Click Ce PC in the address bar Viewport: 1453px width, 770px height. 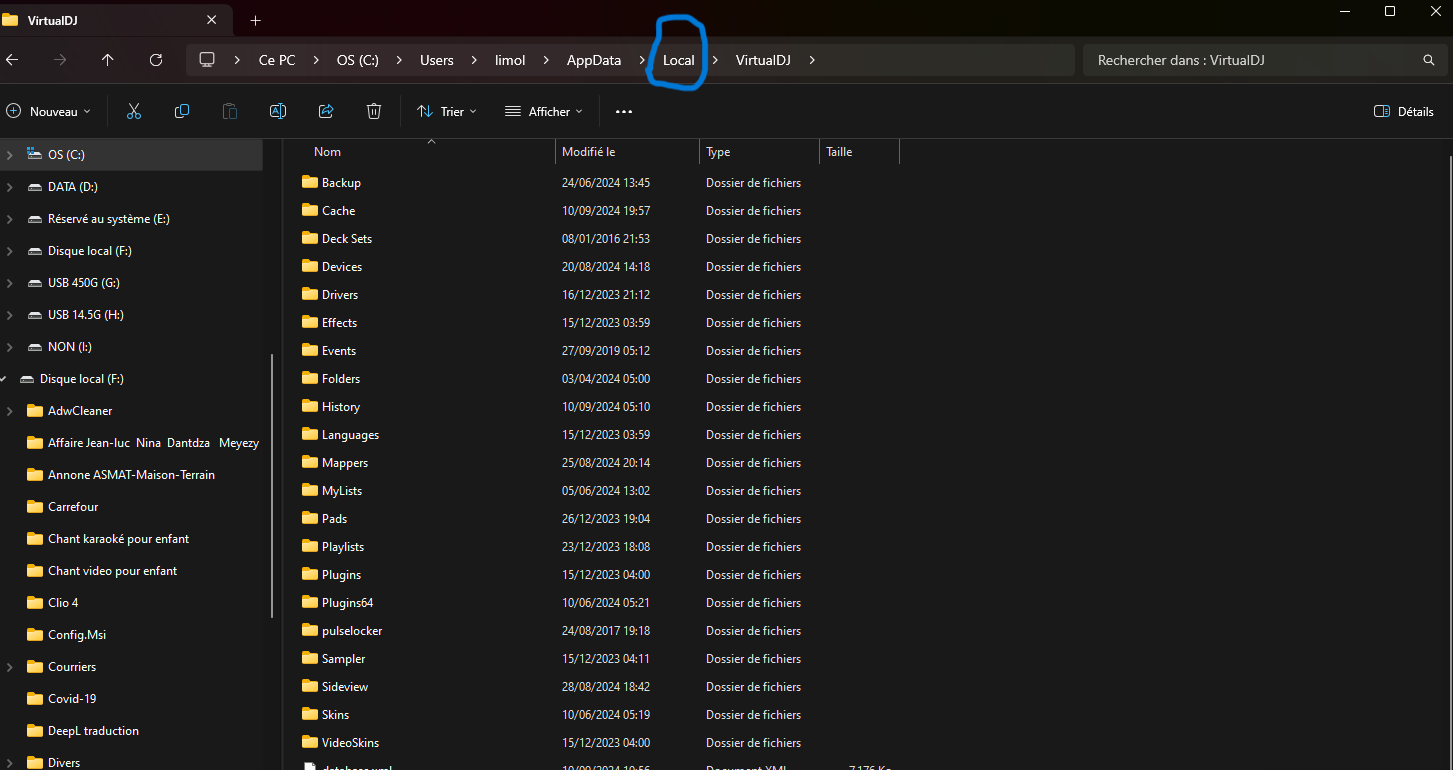277,60
